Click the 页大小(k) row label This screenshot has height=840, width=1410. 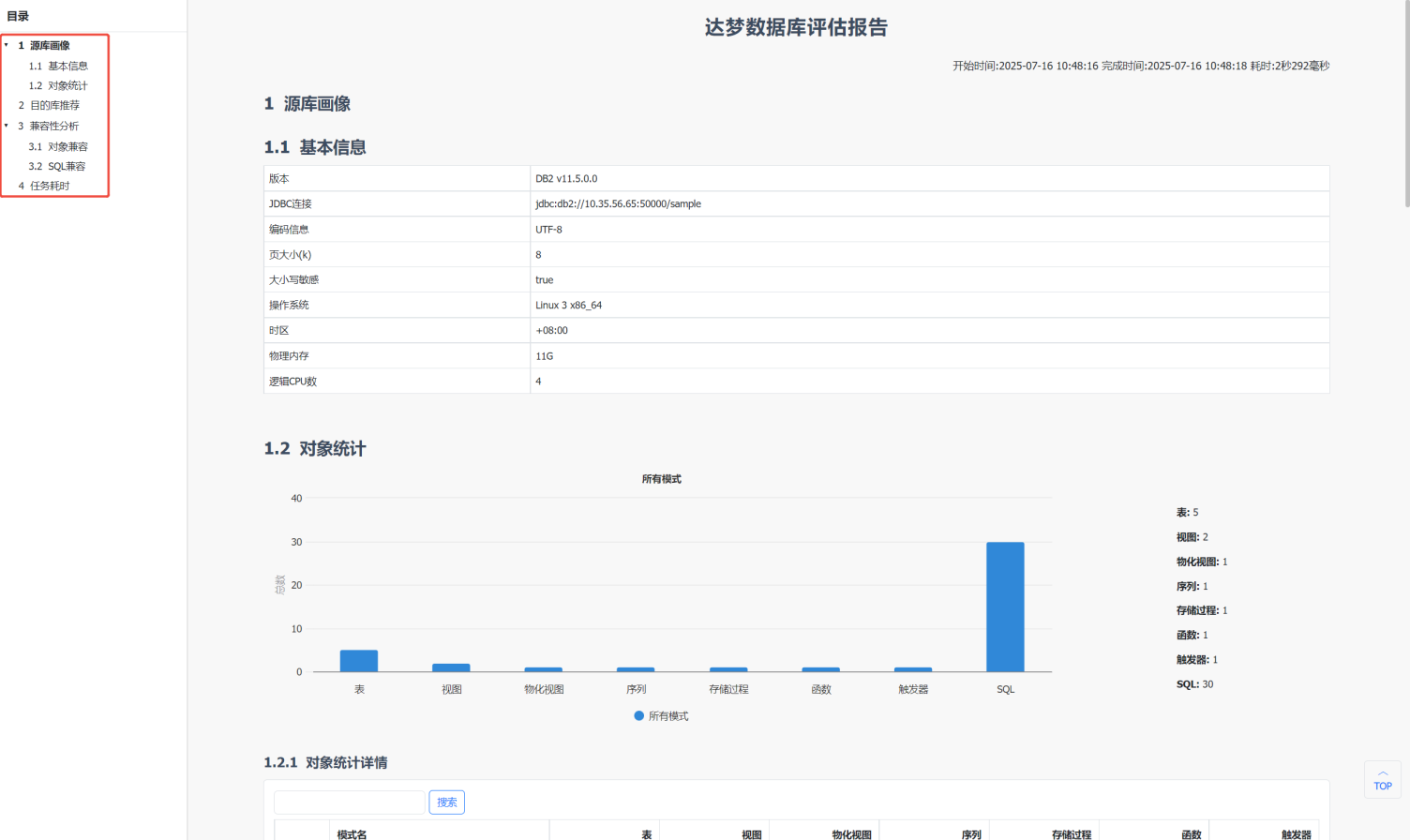[x=290, y=254]
